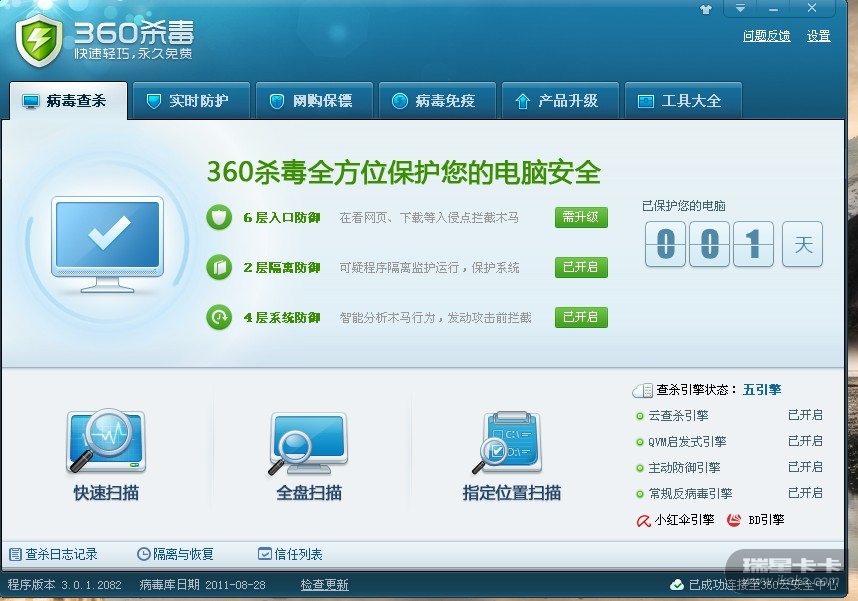The width and height of the screenshot is (858, 601).
Task: Start 快速扫描 via its icon
Action: tap(106, 441)
